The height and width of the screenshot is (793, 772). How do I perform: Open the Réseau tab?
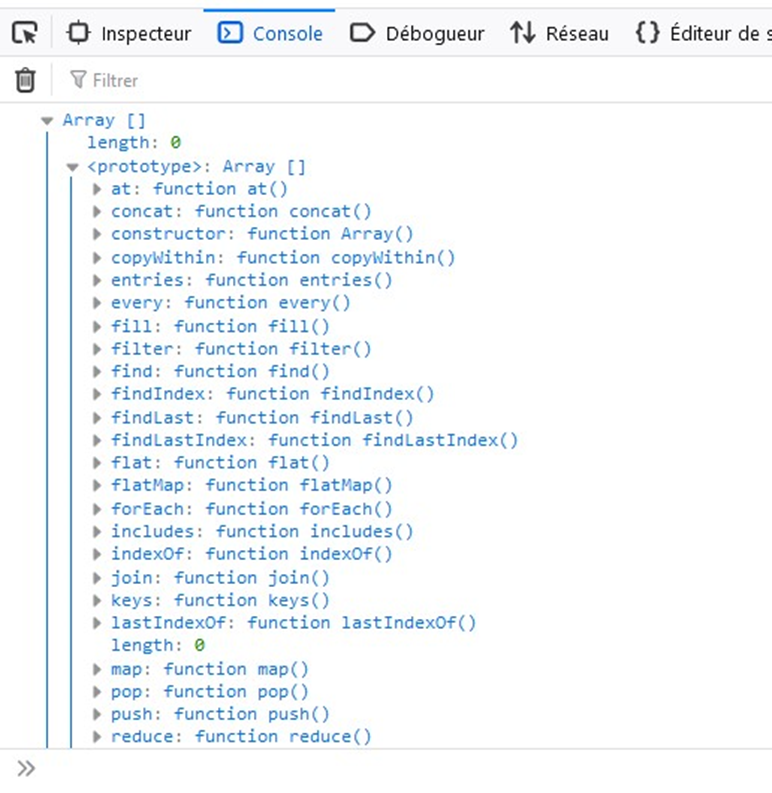point(559,33)
